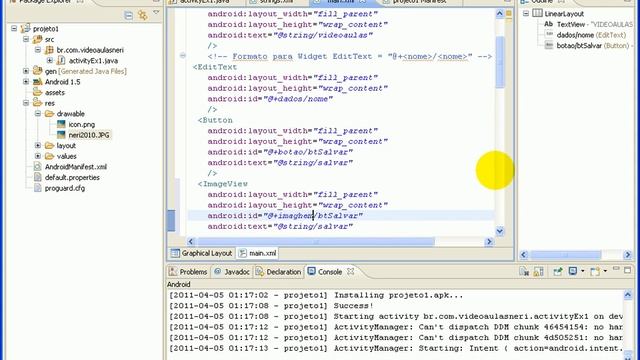Toggle Pin Console icon
This screenshot has height=360, width=640.
[x=558, y=271]
